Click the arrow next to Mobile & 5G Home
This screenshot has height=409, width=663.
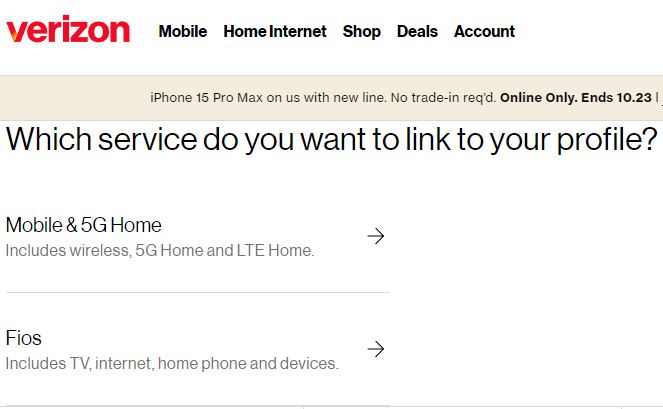[x=375, y=236]
